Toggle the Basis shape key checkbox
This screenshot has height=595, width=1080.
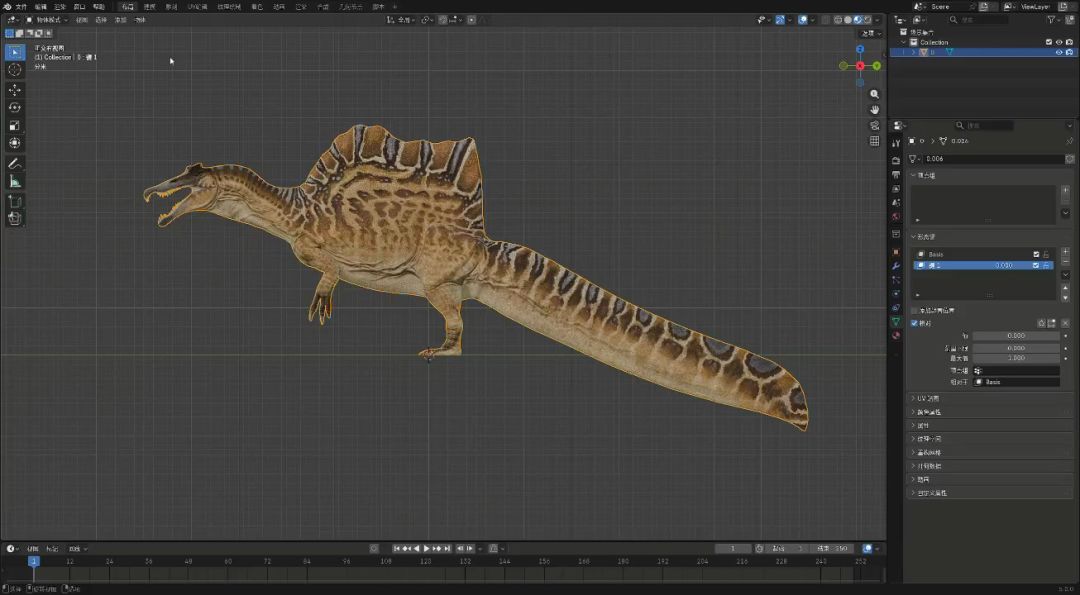tap(1036, 254)
